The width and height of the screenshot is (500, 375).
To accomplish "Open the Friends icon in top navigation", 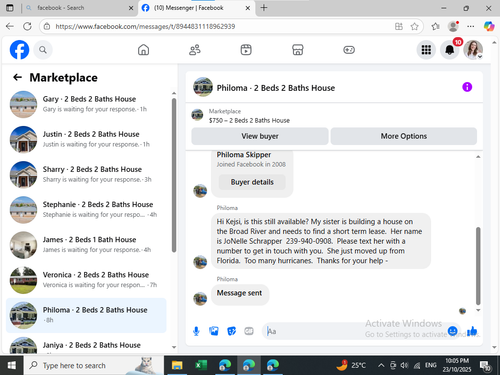I will point(195,50).
